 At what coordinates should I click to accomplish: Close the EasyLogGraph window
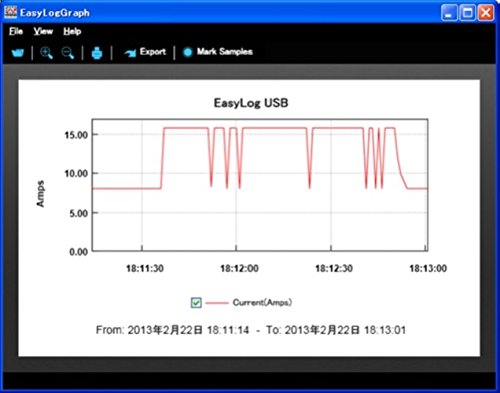pos(486,13)
